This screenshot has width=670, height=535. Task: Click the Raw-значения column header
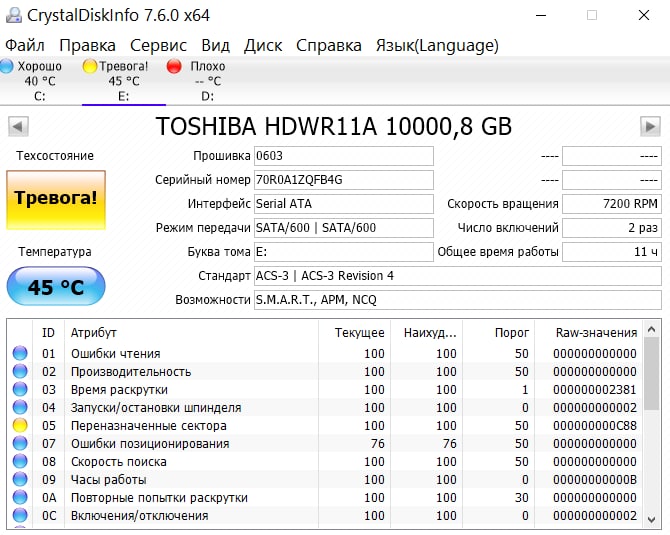(x=588, y=332)
